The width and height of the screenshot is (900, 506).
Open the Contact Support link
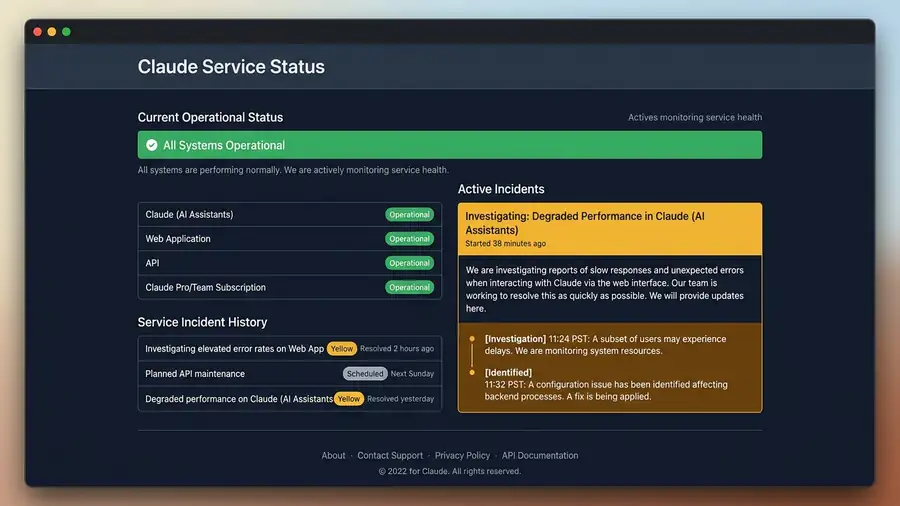point(390,456)
